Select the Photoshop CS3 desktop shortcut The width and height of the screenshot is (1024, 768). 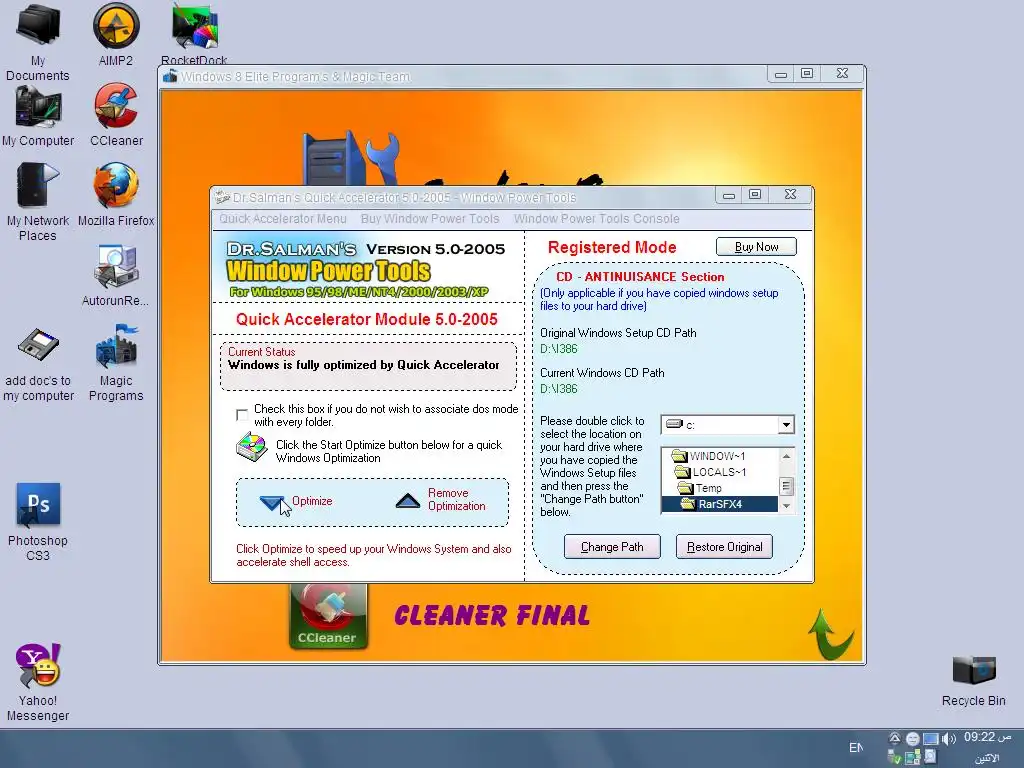click(38, 522)
